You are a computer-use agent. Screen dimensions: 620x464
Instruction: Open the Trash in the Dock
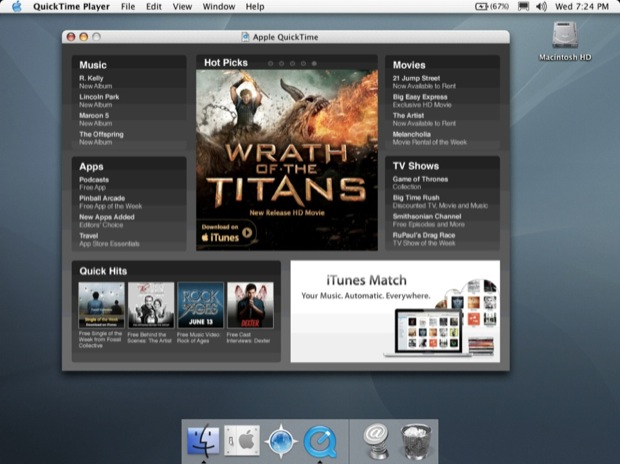tap(416, 441)
